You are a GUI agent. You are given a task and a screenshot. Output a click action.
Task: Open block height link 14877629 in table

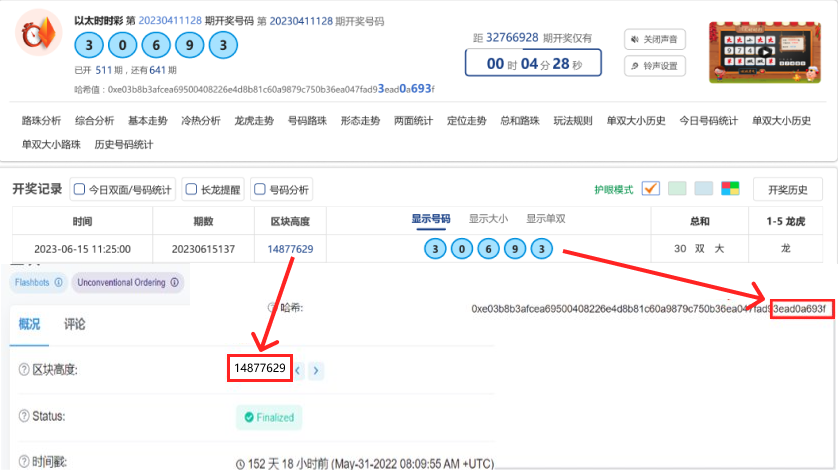pyautogui.click(x=290, y=249)
